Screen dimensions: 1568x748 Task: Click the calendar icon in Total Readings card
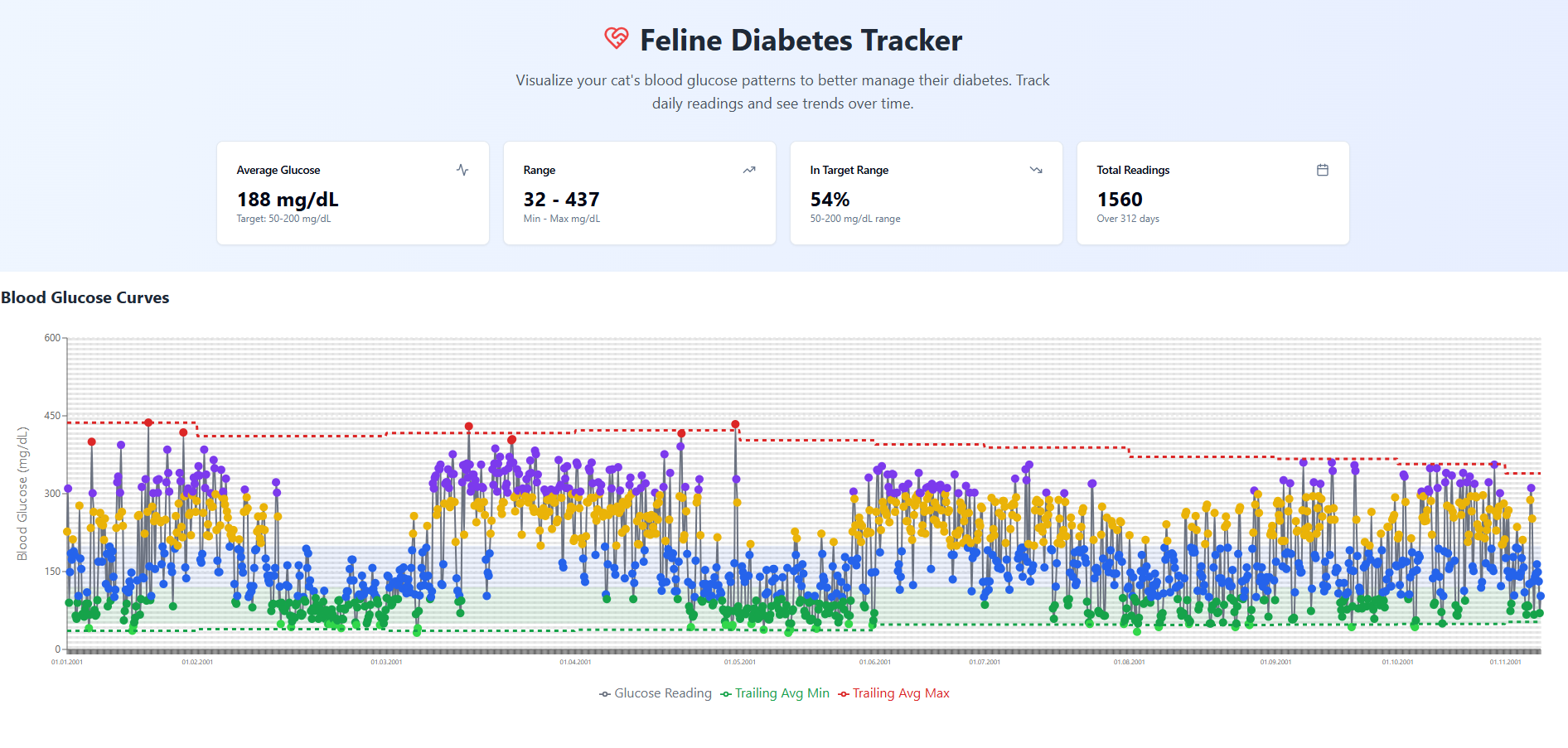[x=1323, y=170]
